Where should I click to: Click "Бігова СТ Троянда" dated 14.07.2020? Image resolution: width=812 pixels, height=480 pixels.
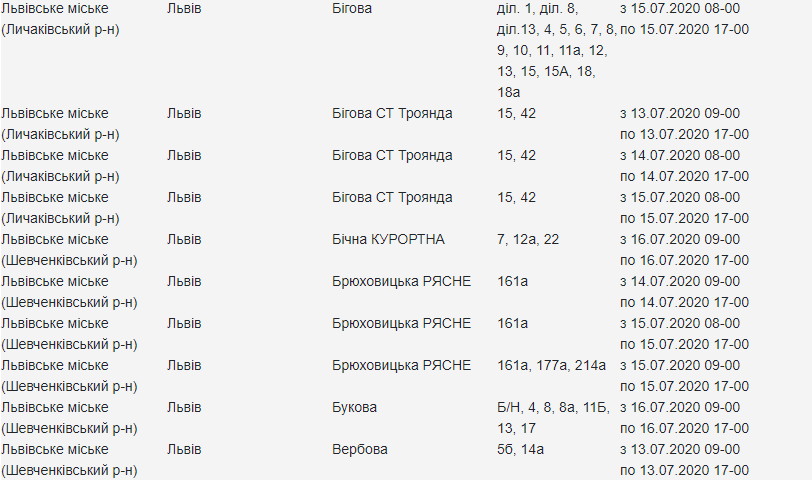(392, 155)
